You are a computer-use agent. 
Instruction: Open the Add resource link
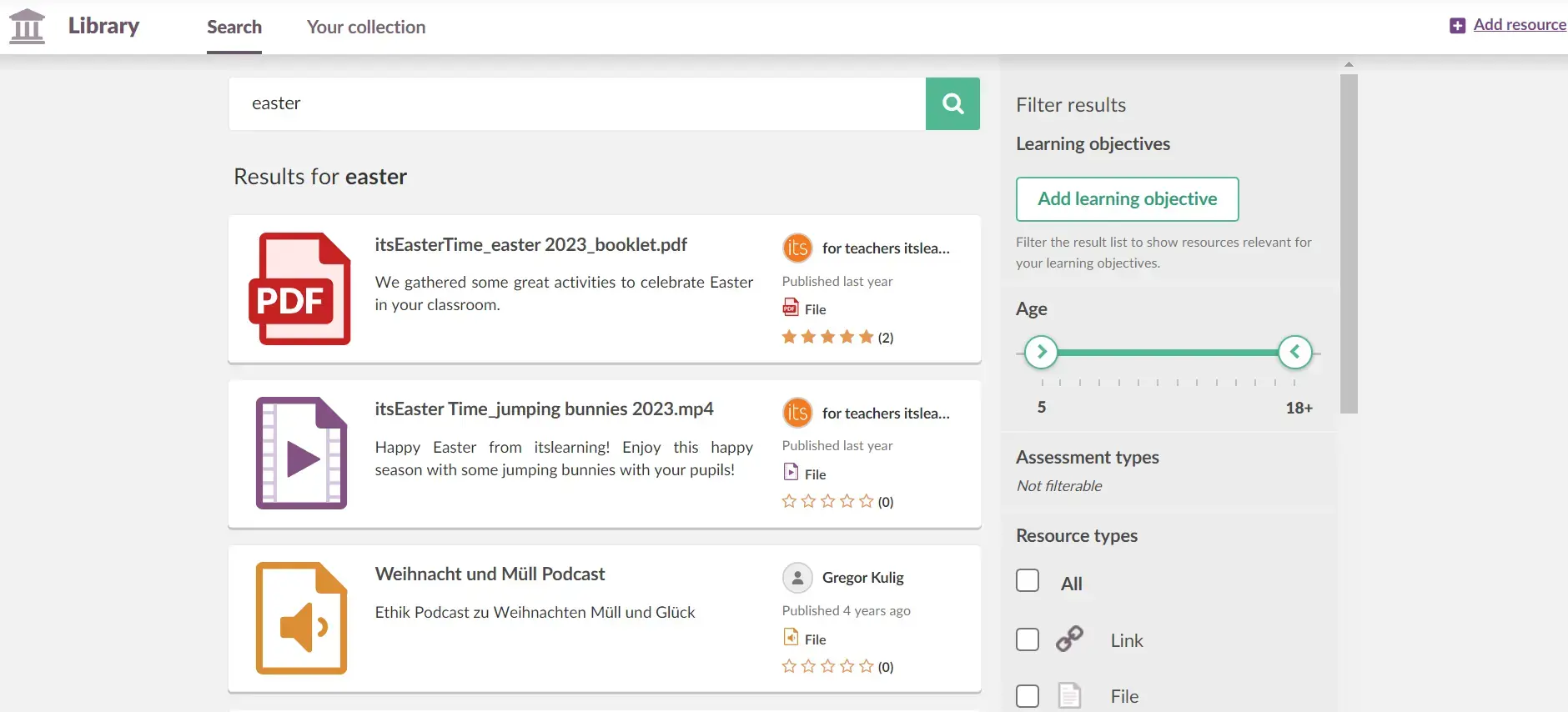[1519, 25]
